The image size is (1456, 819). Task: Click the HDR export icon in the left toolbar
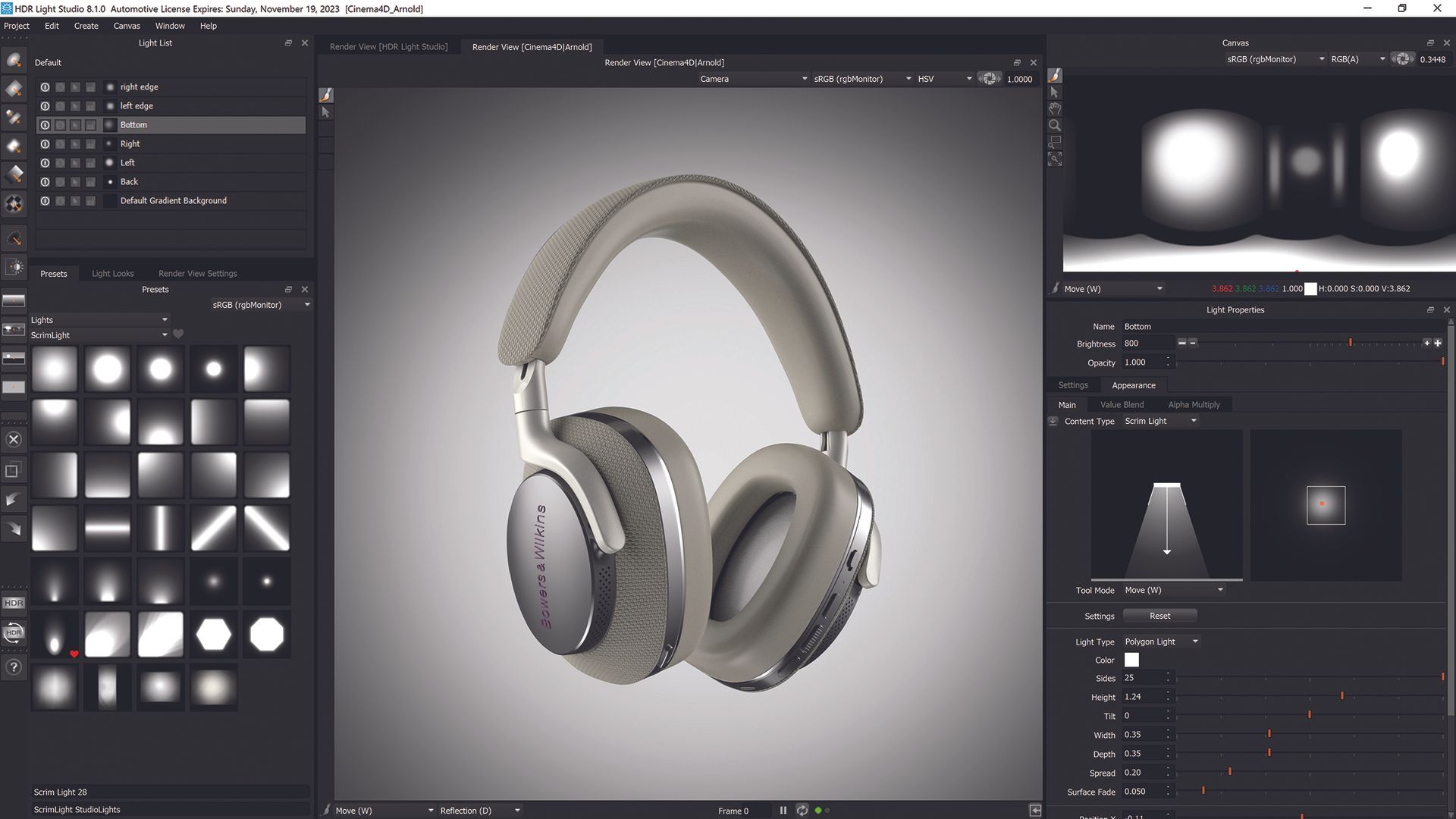pyautogui.click(x=14, y=603)
